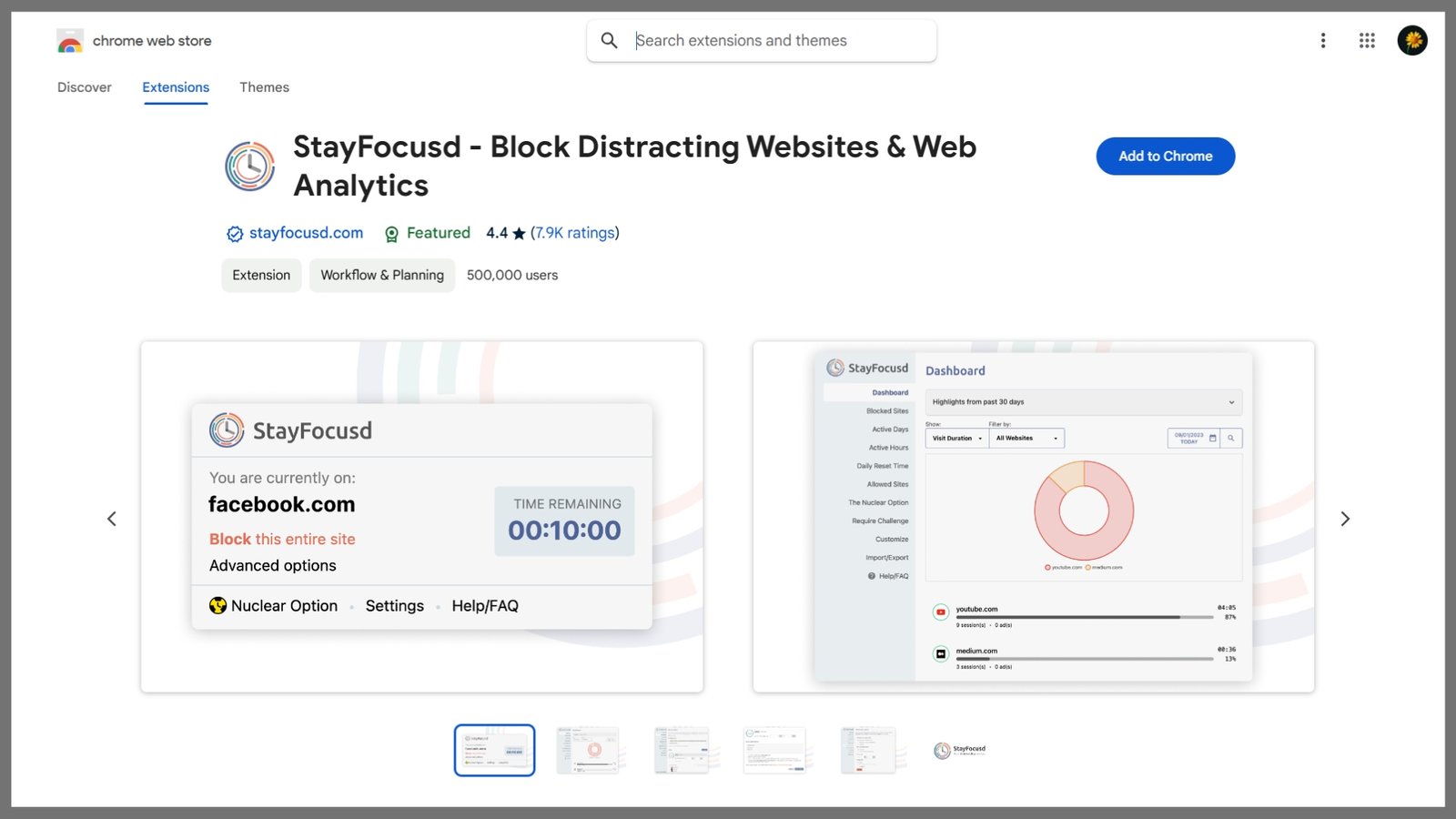Focus the Search extensions and themes field
Image resolution: width=1456 pixels, height=819 pixels.
click(x=762, y=41)
